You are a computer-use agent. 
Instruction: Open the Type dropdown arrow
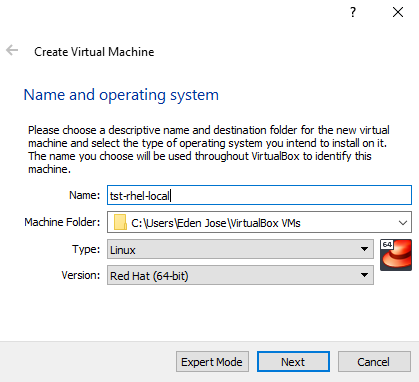[x=364, y=249]
